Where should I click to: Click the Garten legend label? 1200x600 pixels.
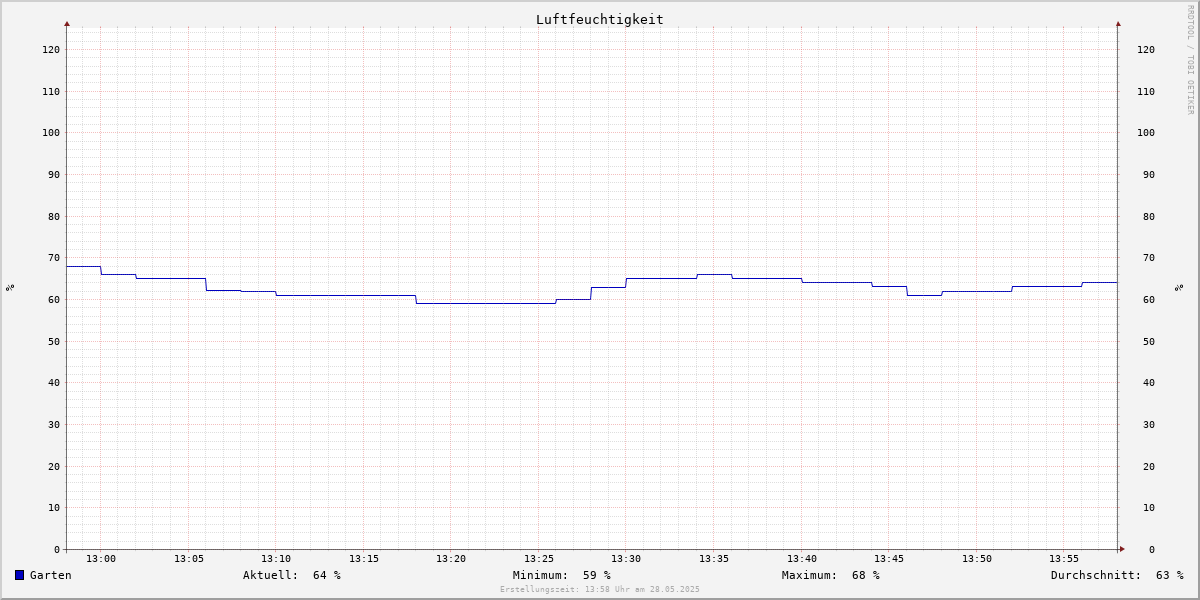click(x=51, y=575)
